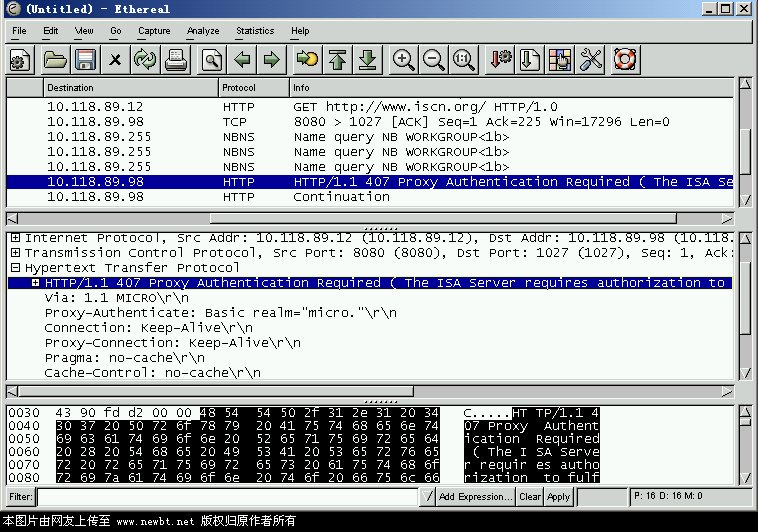Sort by the Protocol column header

tap(254, 88)
